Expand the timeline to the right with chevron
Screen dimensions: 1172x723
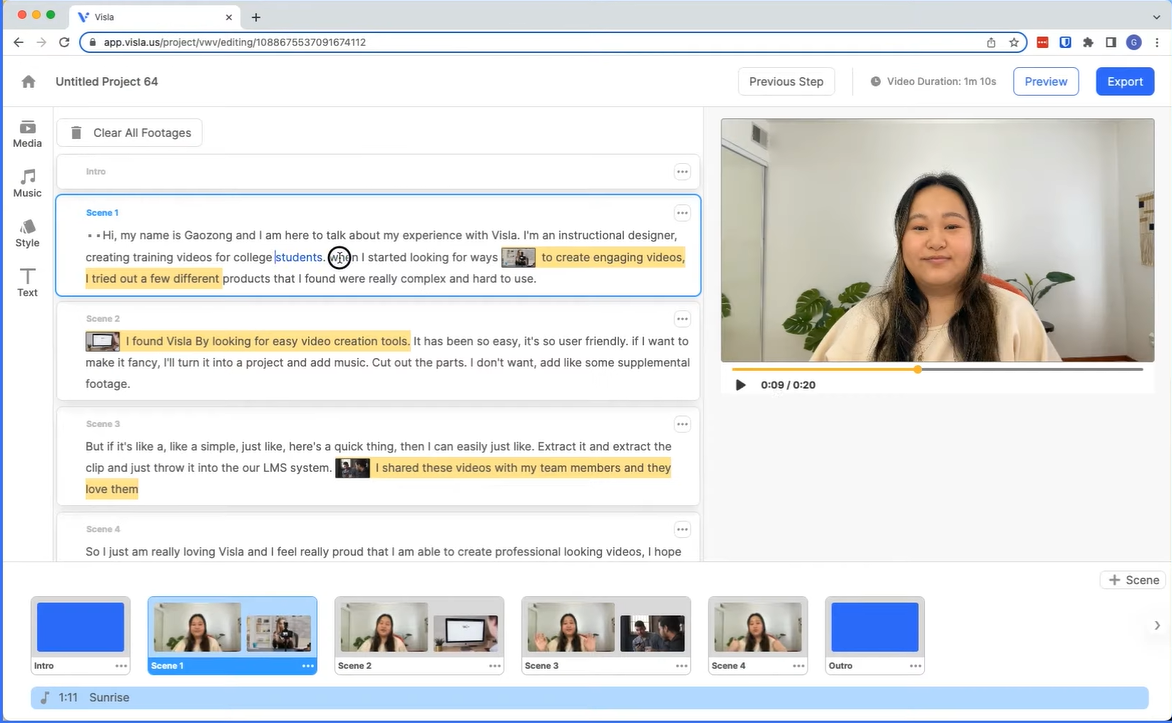(x=1157, y=626)
